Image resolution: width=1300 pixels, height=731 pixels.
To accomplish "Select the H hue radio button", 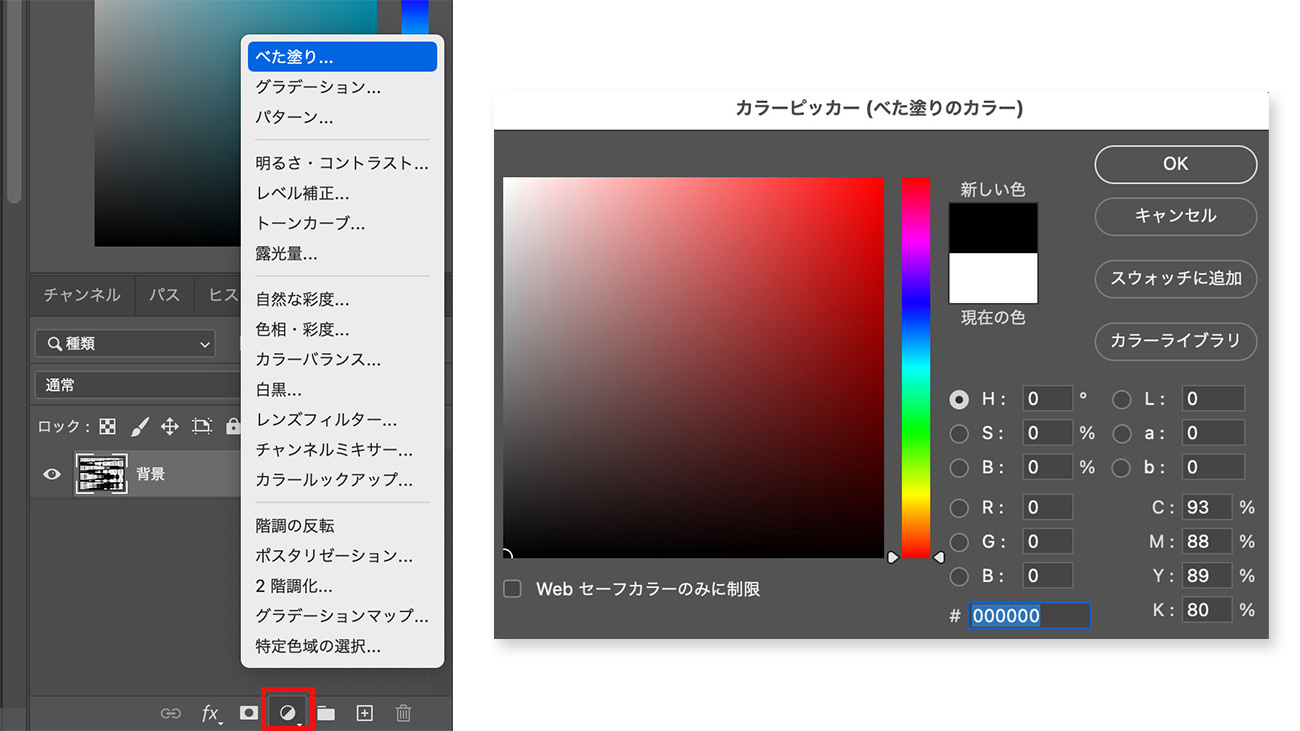I will tap(959, 399).
